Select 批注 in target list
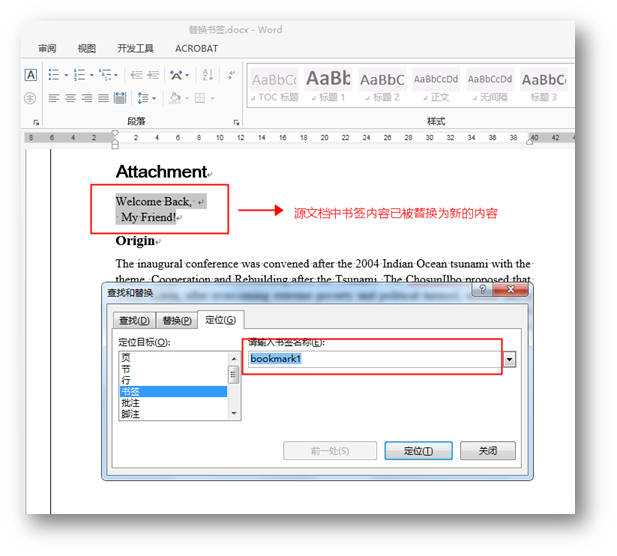This screenshot has height=556, width=617. coord(173,403)
